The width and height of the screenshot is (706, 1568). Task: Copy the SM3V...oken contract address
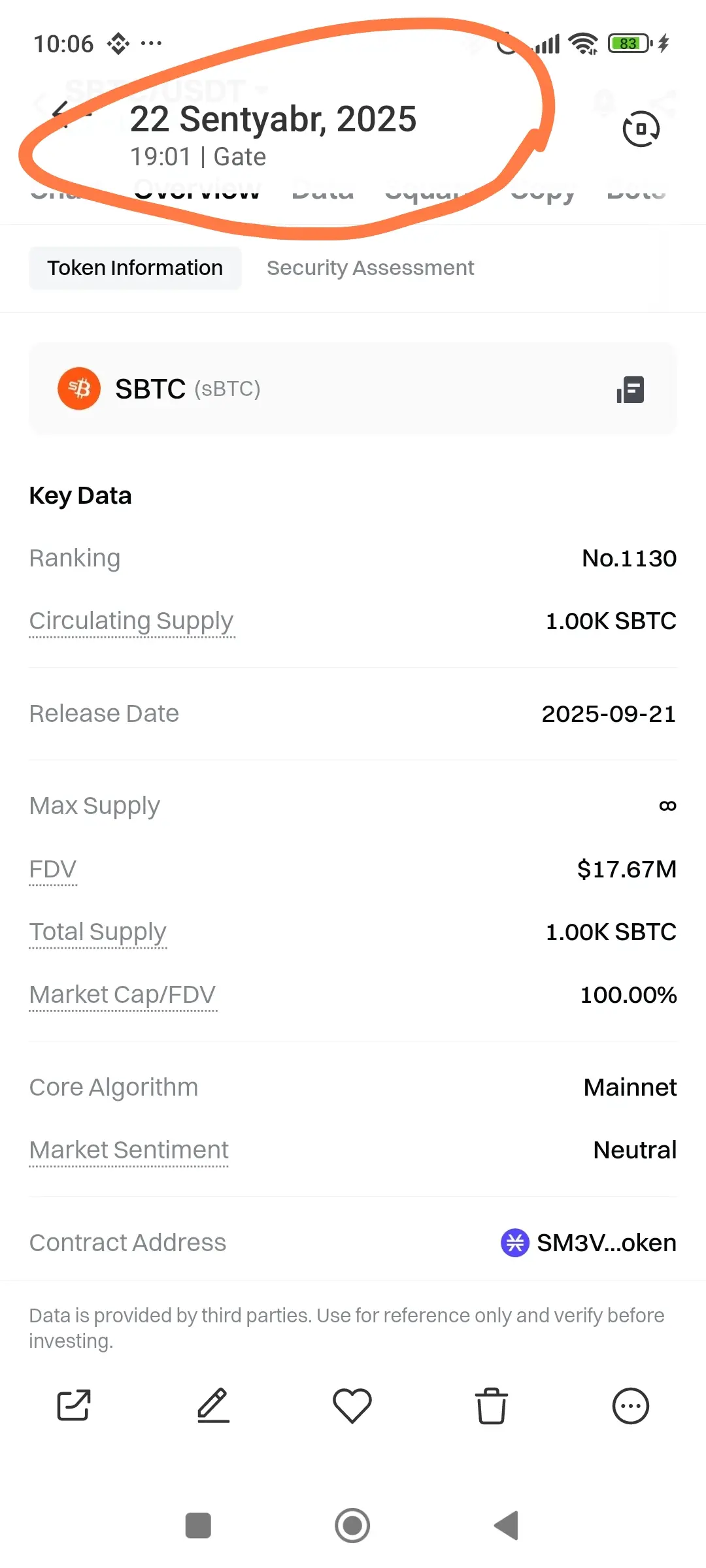click(x=606, y=1242)
